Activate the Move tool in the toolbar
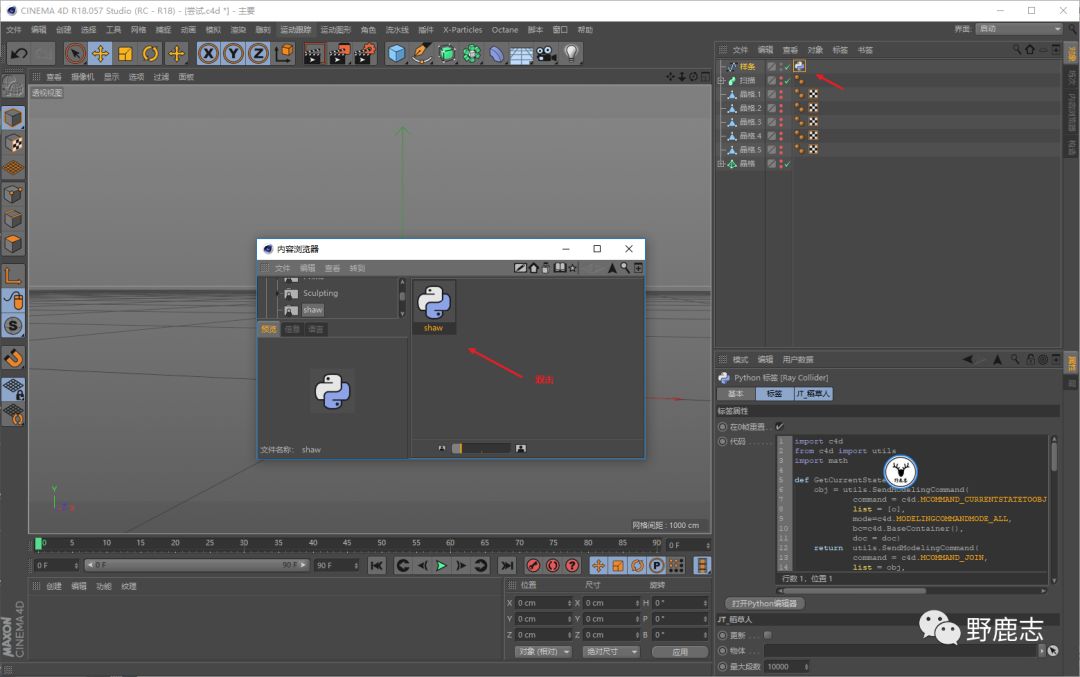This screenshot has width=1080, height=677. 101,53
